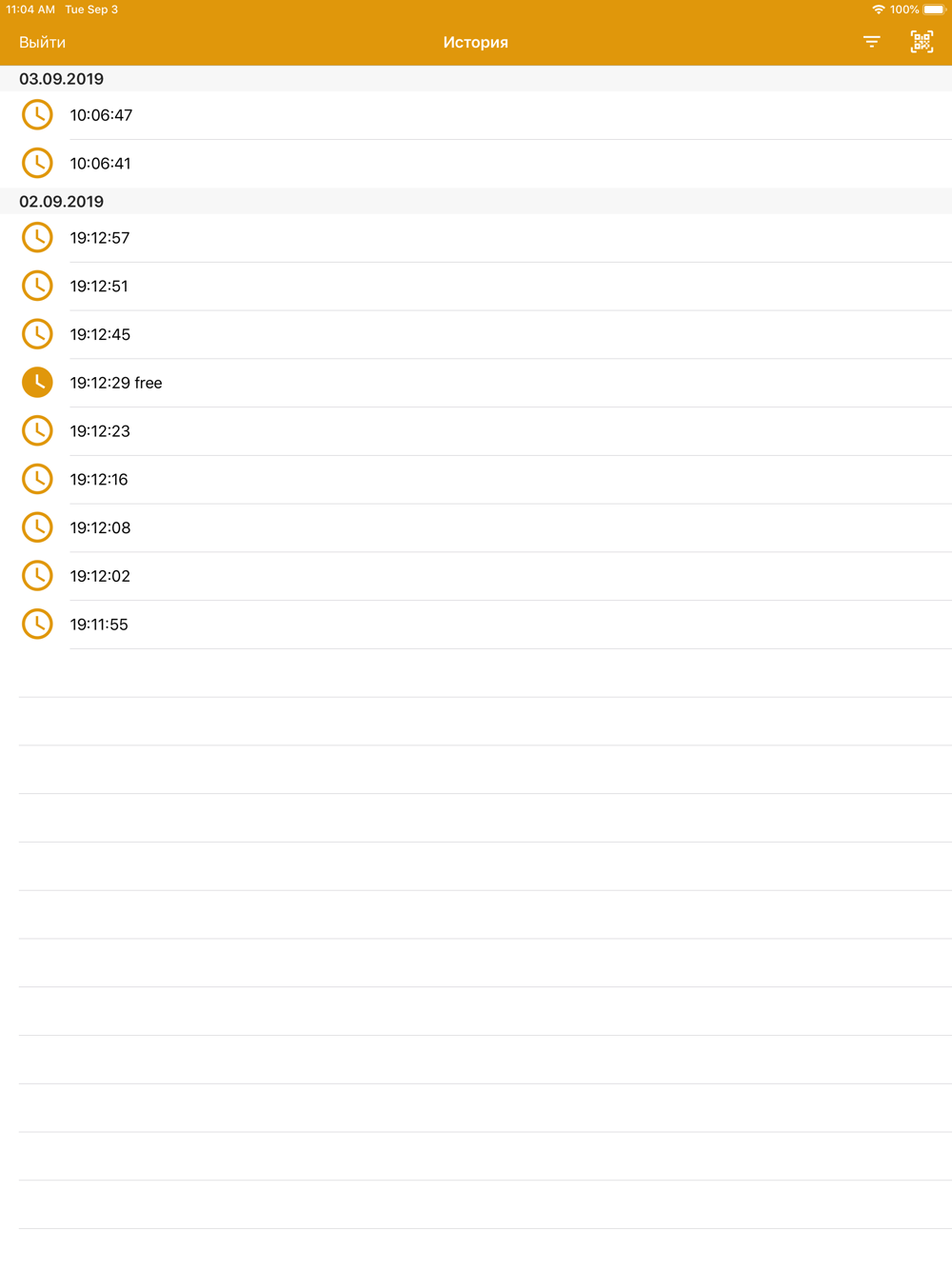Click clock icon beside 10:06:47 entry
The height and width of the screenshot is (1270, 952).
[37, 115]
